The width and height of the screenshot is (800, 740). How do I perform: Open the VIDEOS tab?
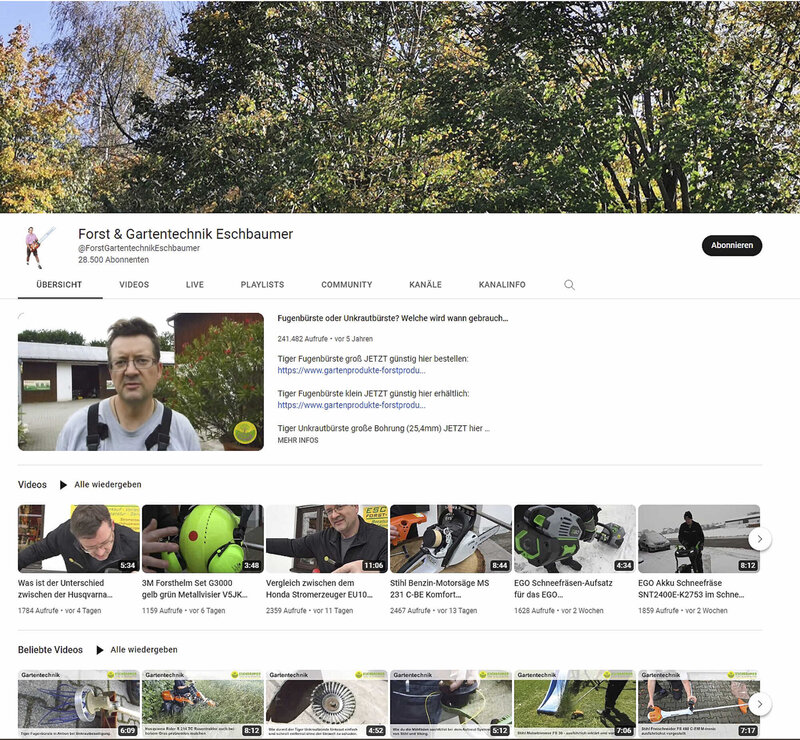[134, 285]
